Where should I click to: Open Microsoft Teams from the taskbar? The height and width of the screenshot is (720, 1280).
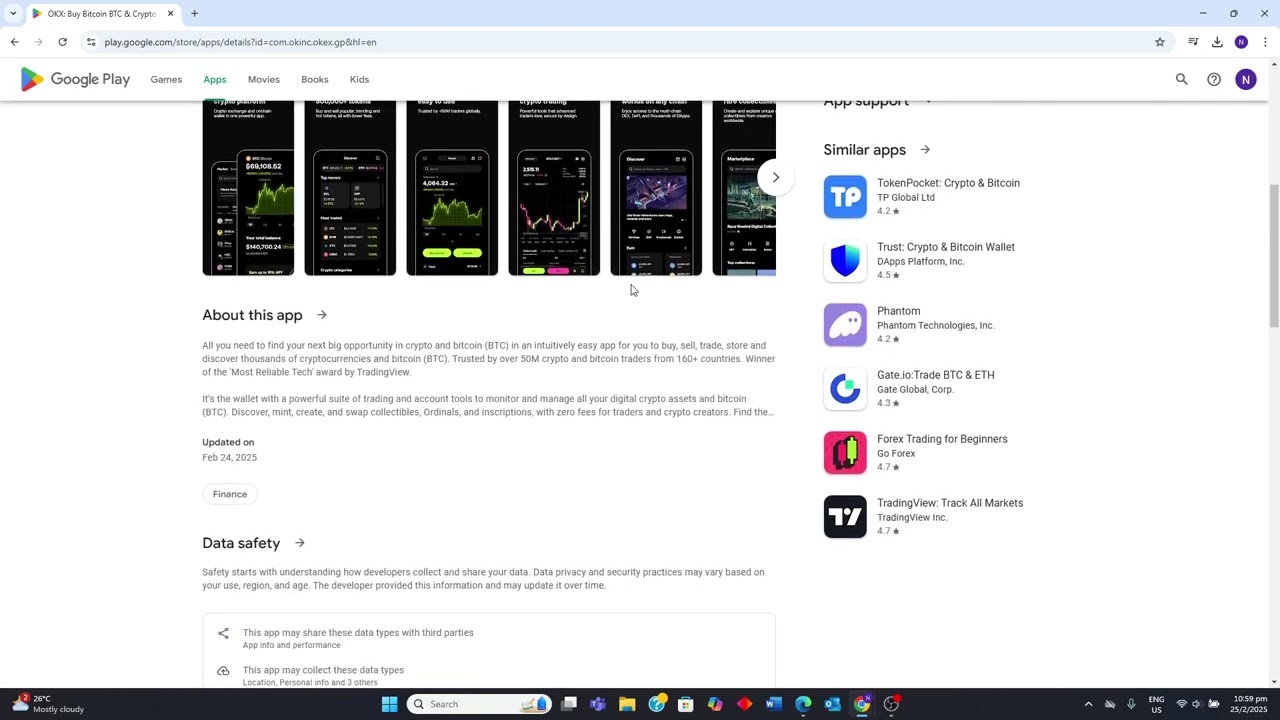coord(598,704)
